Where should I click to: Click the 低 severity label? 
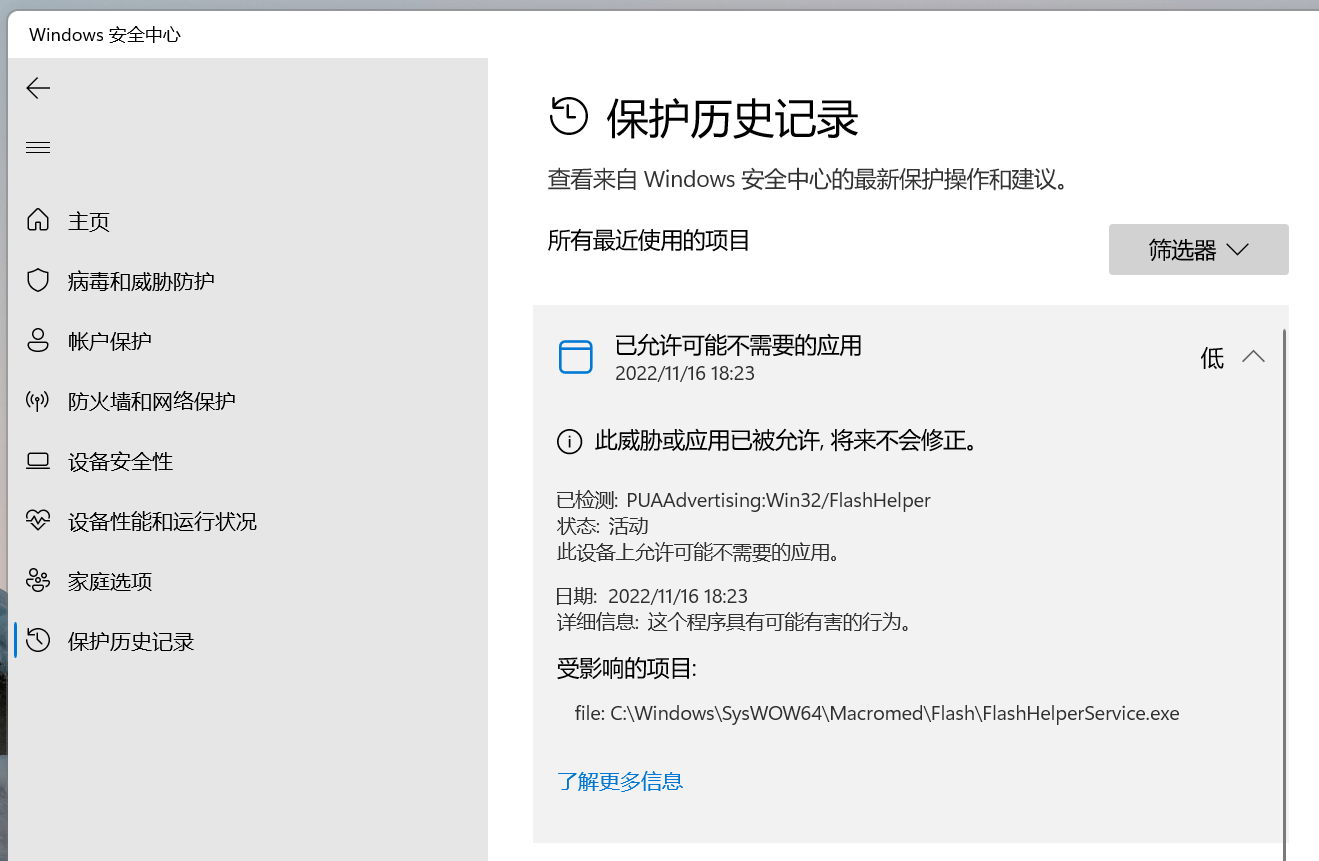click(x=1212, y=358)
